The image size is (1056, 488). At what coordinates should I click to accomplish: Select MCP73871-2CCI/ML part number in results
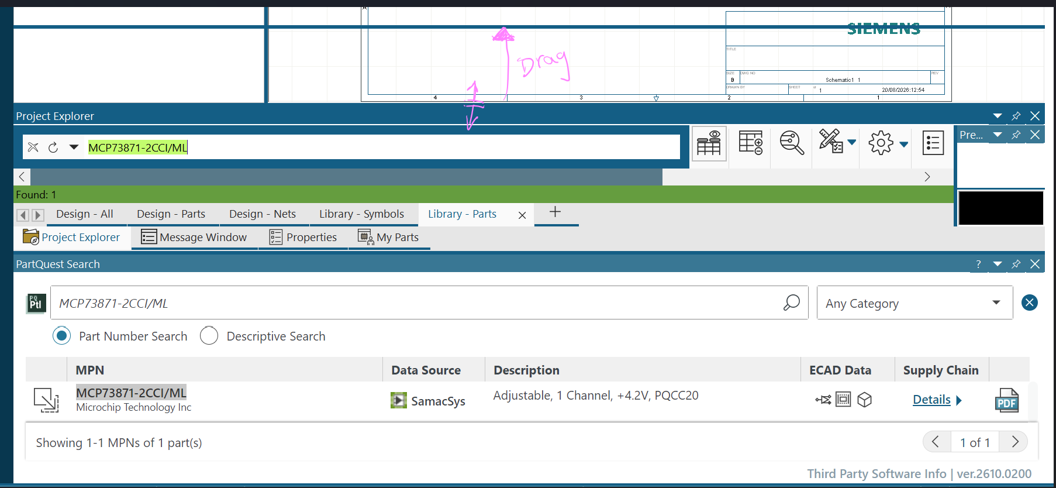[131, 392]
